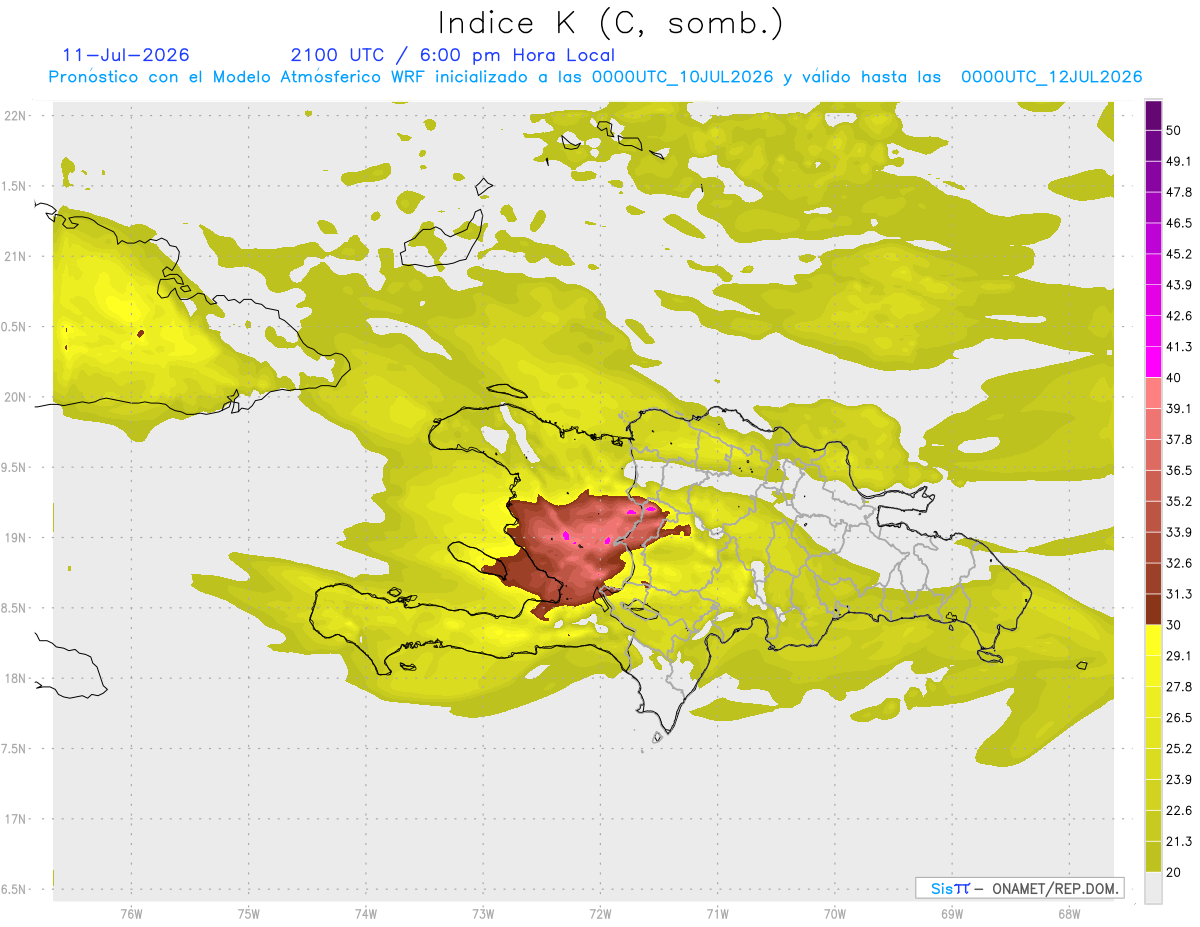Click the legend value "46.5"
Screen dimensions: 1200x927
click(1180, 223)
